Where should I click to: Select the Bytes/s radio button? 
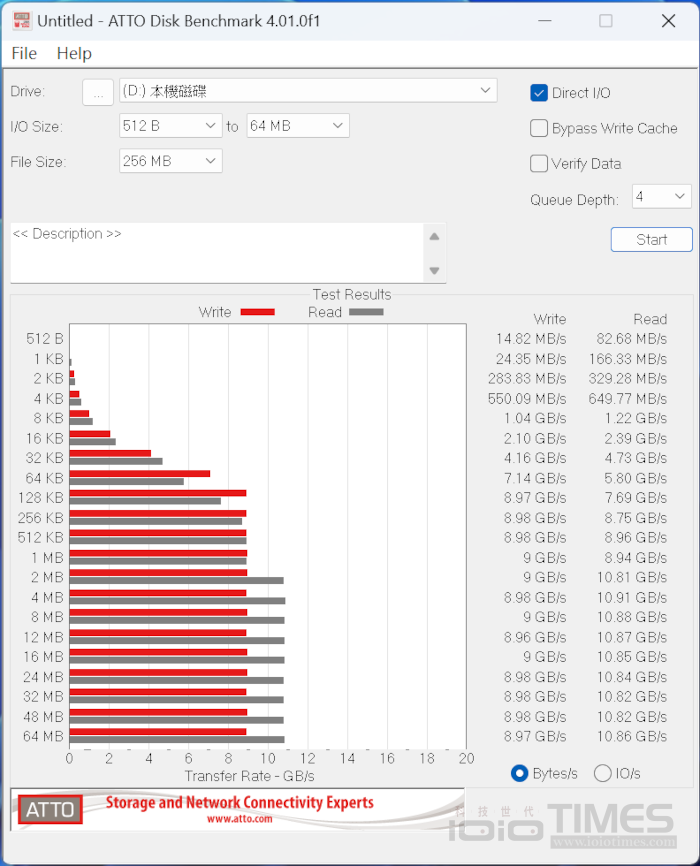pyautogui.click(x=519, y=773)
